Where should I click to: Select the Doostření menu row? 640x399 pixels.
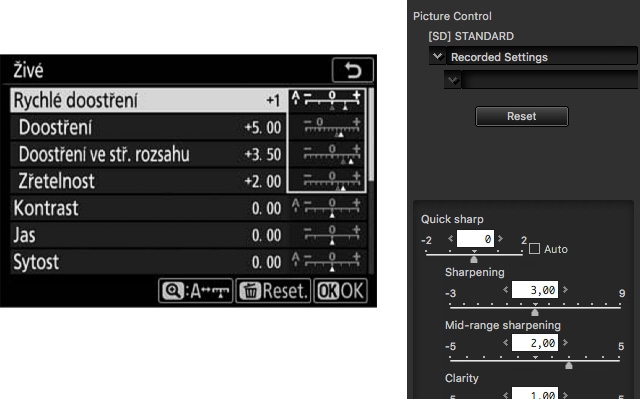pos(149,127)
